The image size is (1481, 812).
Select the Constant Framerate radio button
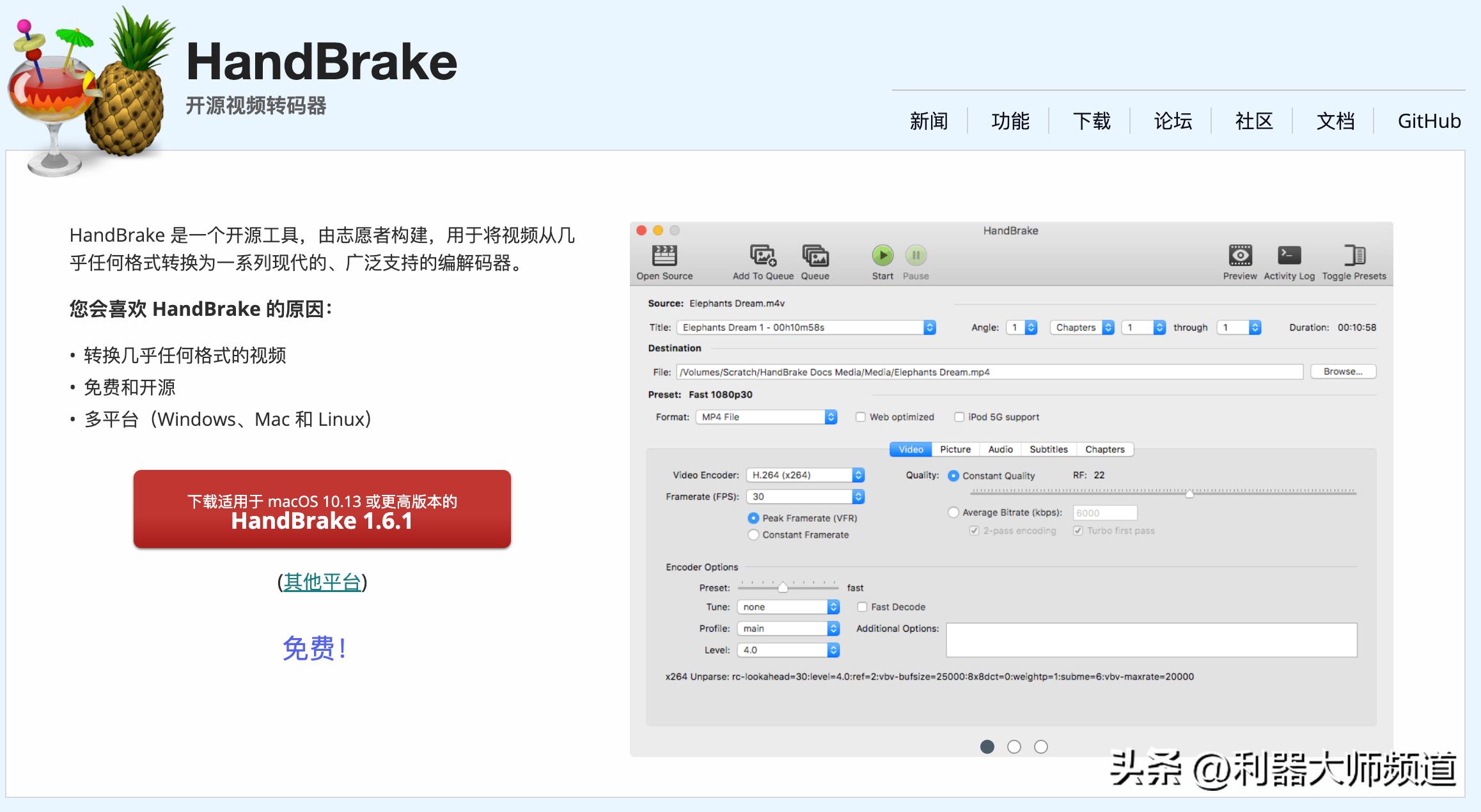tap(753, 535)
